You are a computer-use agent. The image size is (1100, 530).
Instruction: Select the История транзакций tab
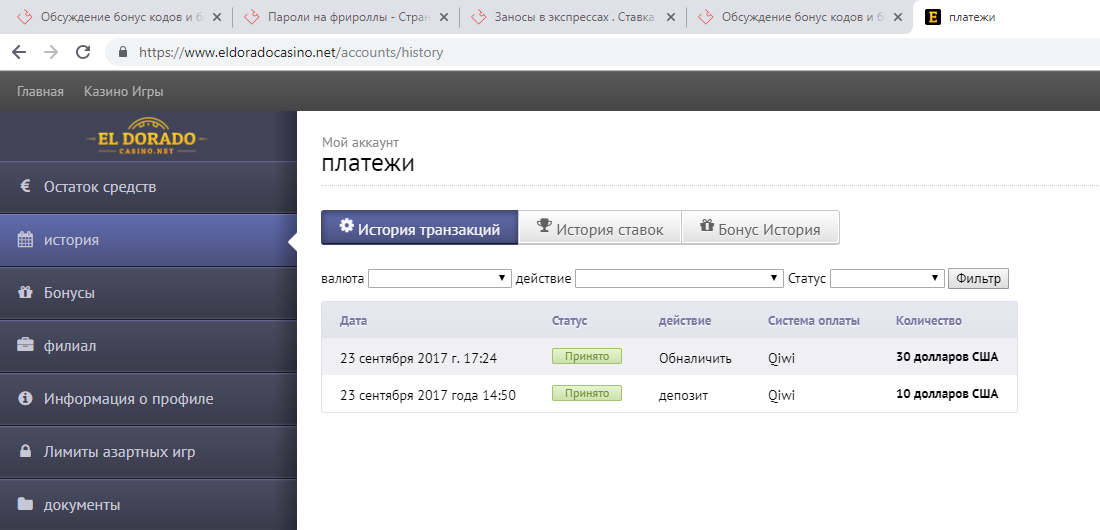419,228
